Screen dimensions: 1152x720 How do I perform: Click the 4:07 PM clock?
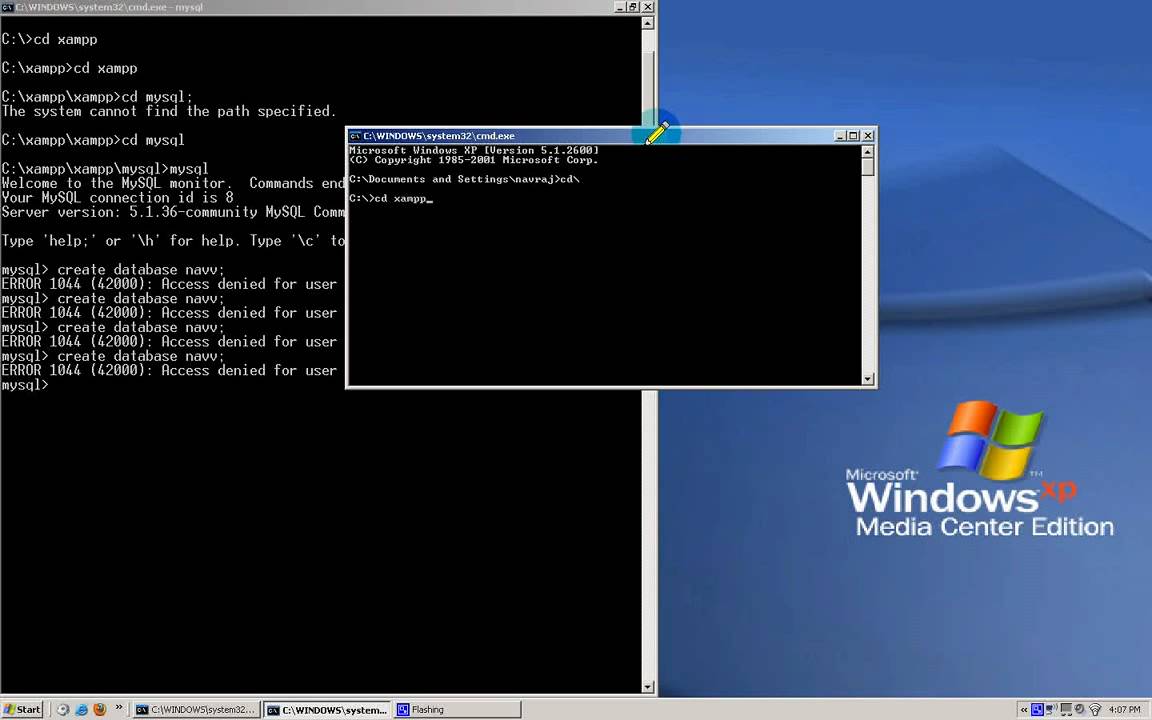(x=1125, y=710)
